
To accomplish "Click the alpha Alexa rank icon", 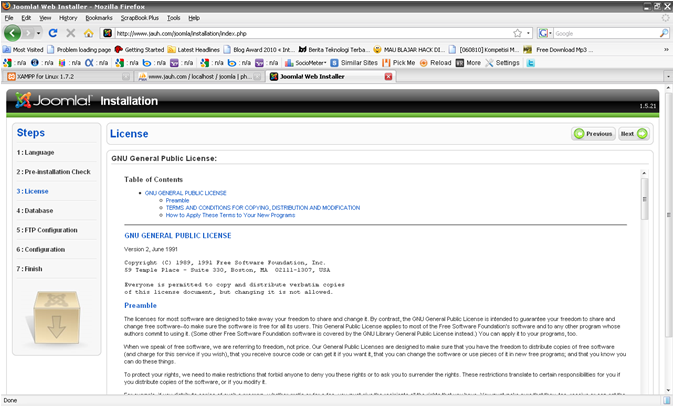I will tap(89, 63).
